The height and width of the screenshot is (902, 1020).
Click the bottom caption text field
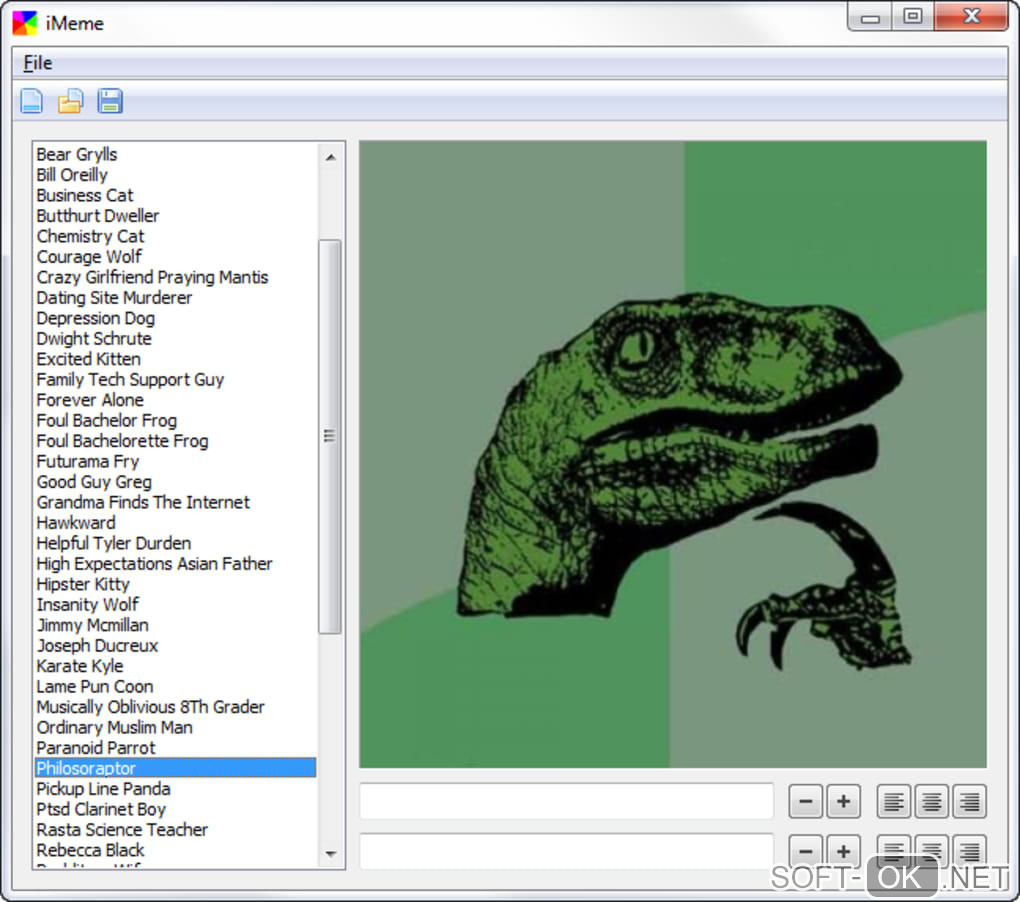566,851
